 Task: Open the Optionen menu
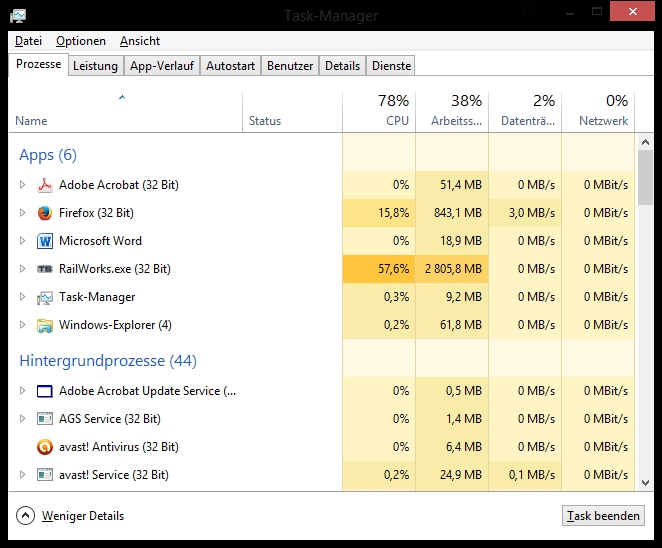81,41
